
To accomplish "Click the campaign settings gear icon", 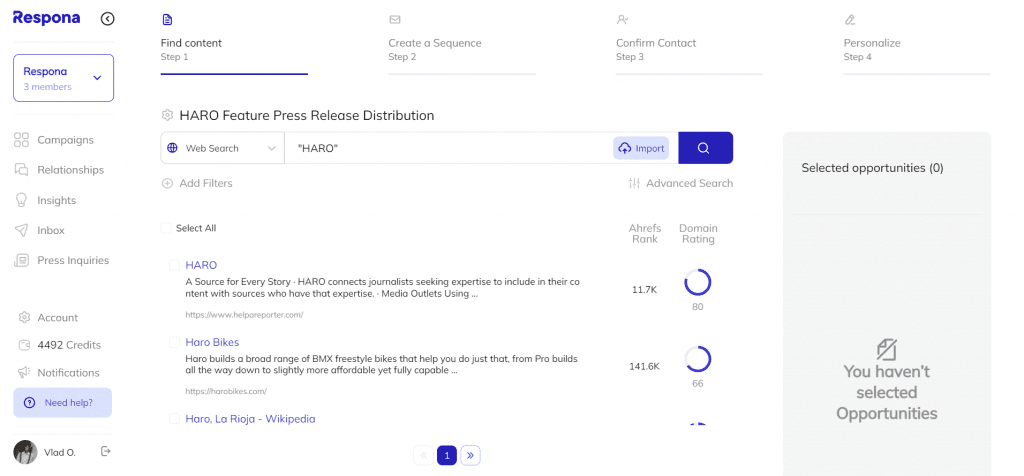I will click(x=167, y=116).
